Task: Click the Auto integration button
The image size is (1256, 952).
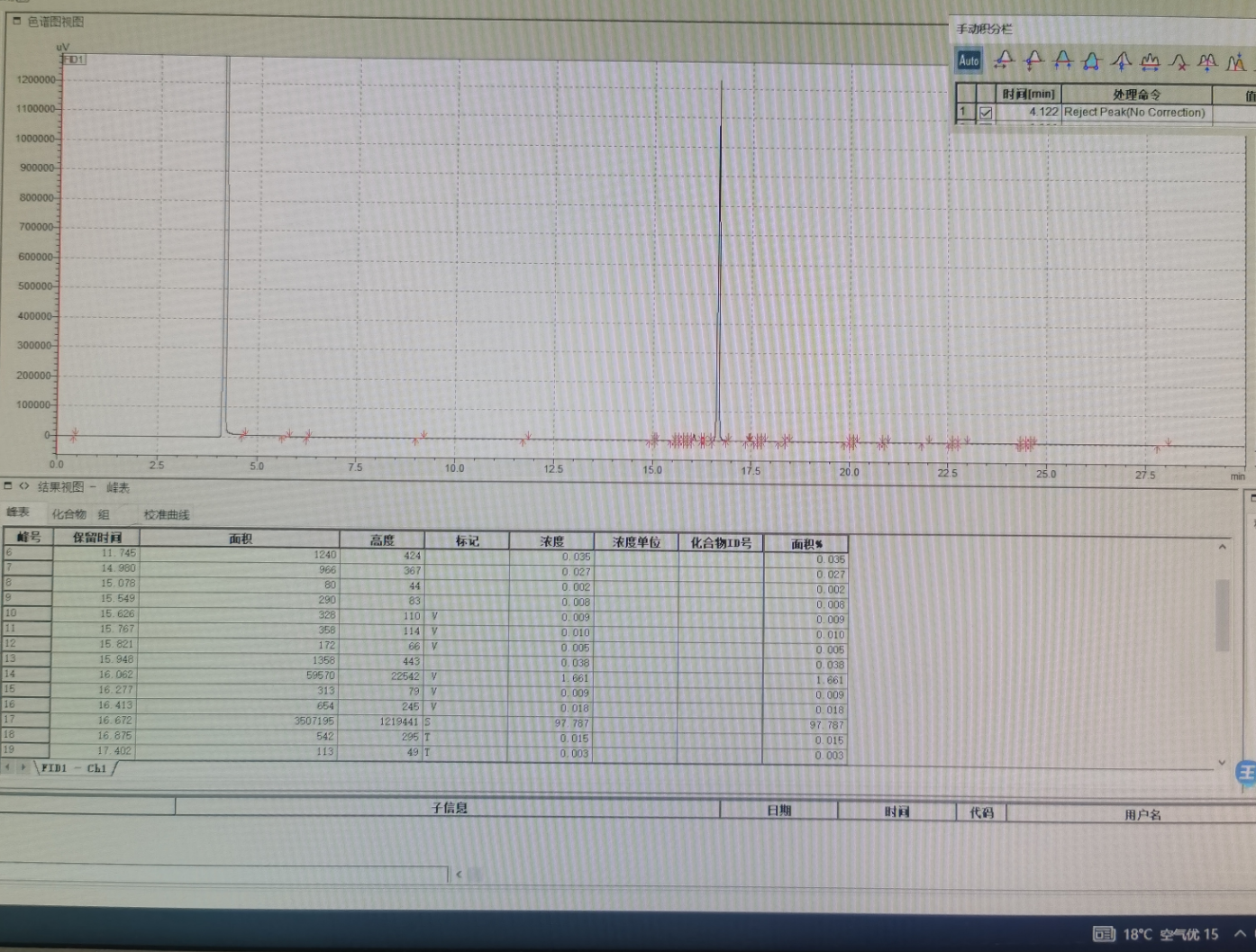Action: [969, 60]
